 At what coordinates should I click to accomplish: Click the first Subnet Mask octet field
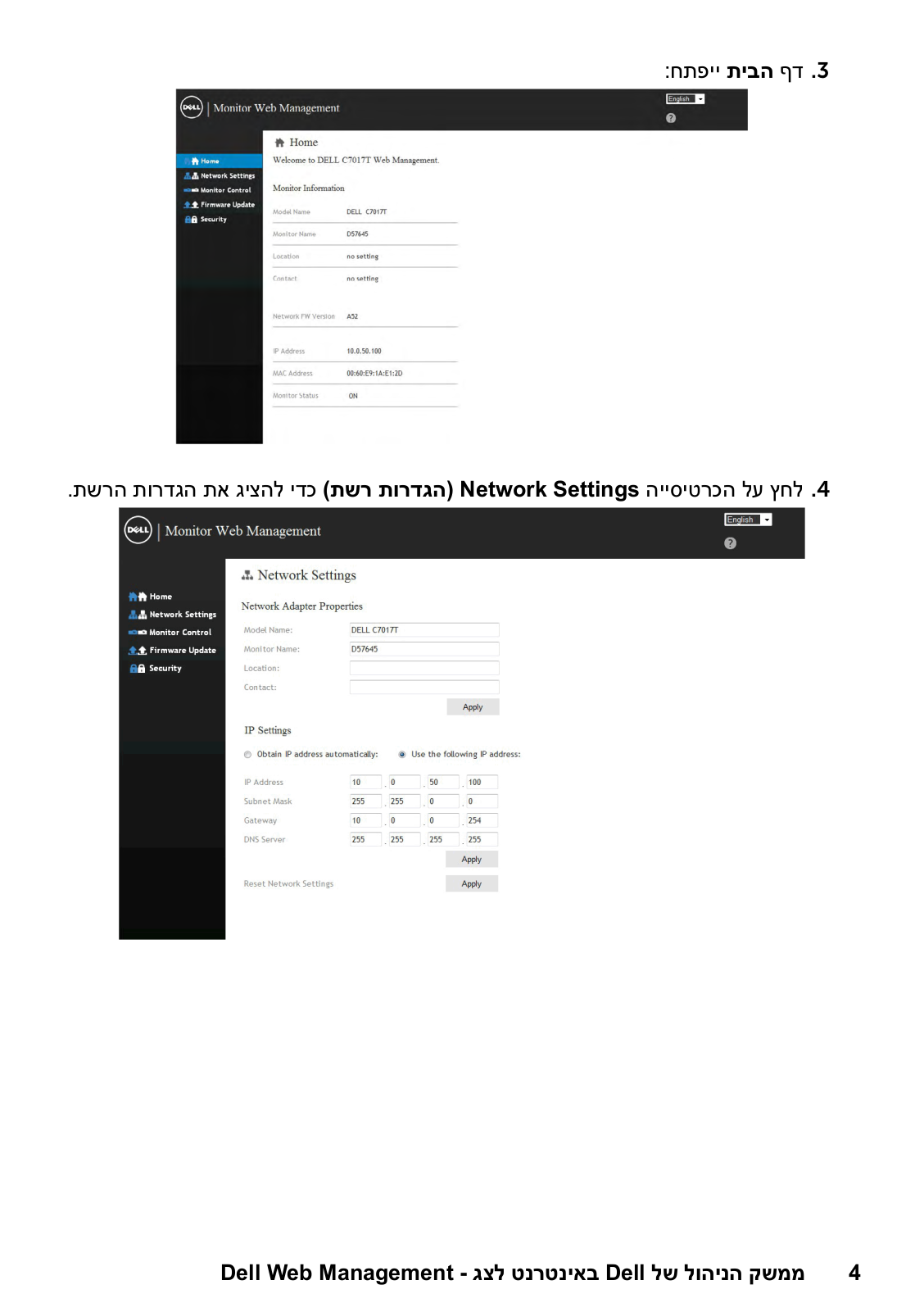coord(365,801)
